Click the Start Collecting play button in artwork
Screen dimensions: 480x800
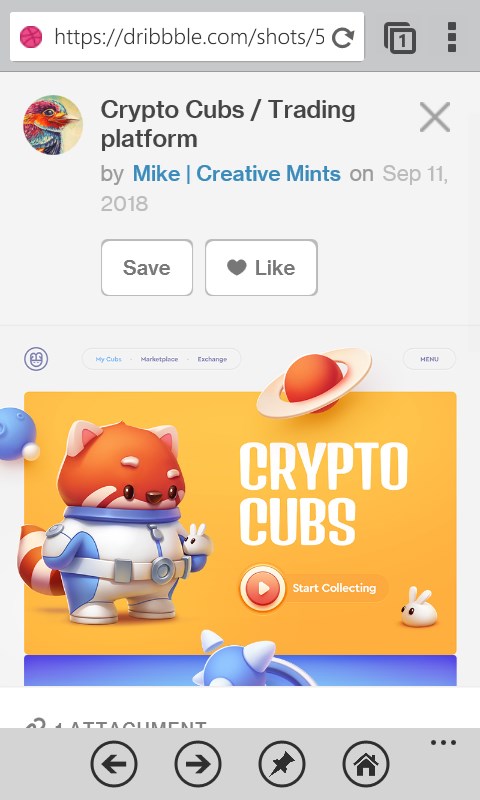263,588
